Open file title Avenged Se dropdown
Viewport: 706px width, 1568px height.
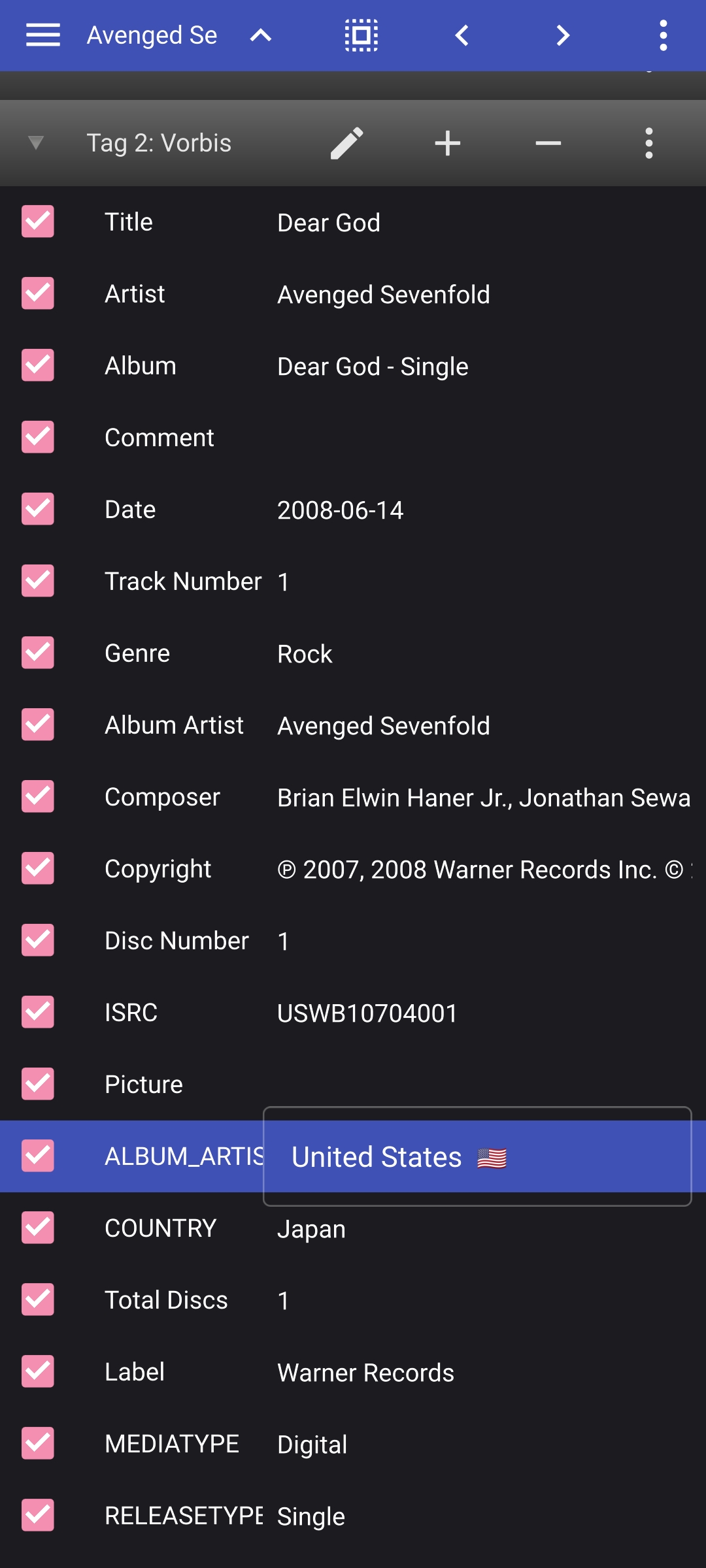tap(152, 35)
